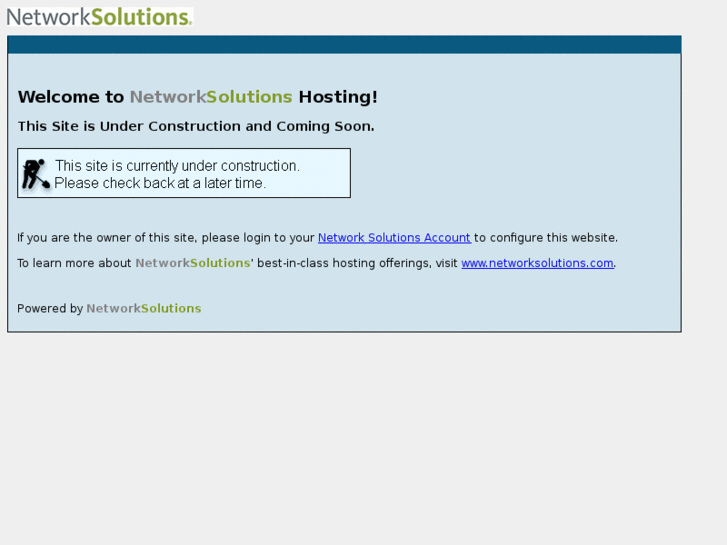This screenshot has width=727, height=545.
Task: Click the construction worker icon
Action: pos(36,174)
